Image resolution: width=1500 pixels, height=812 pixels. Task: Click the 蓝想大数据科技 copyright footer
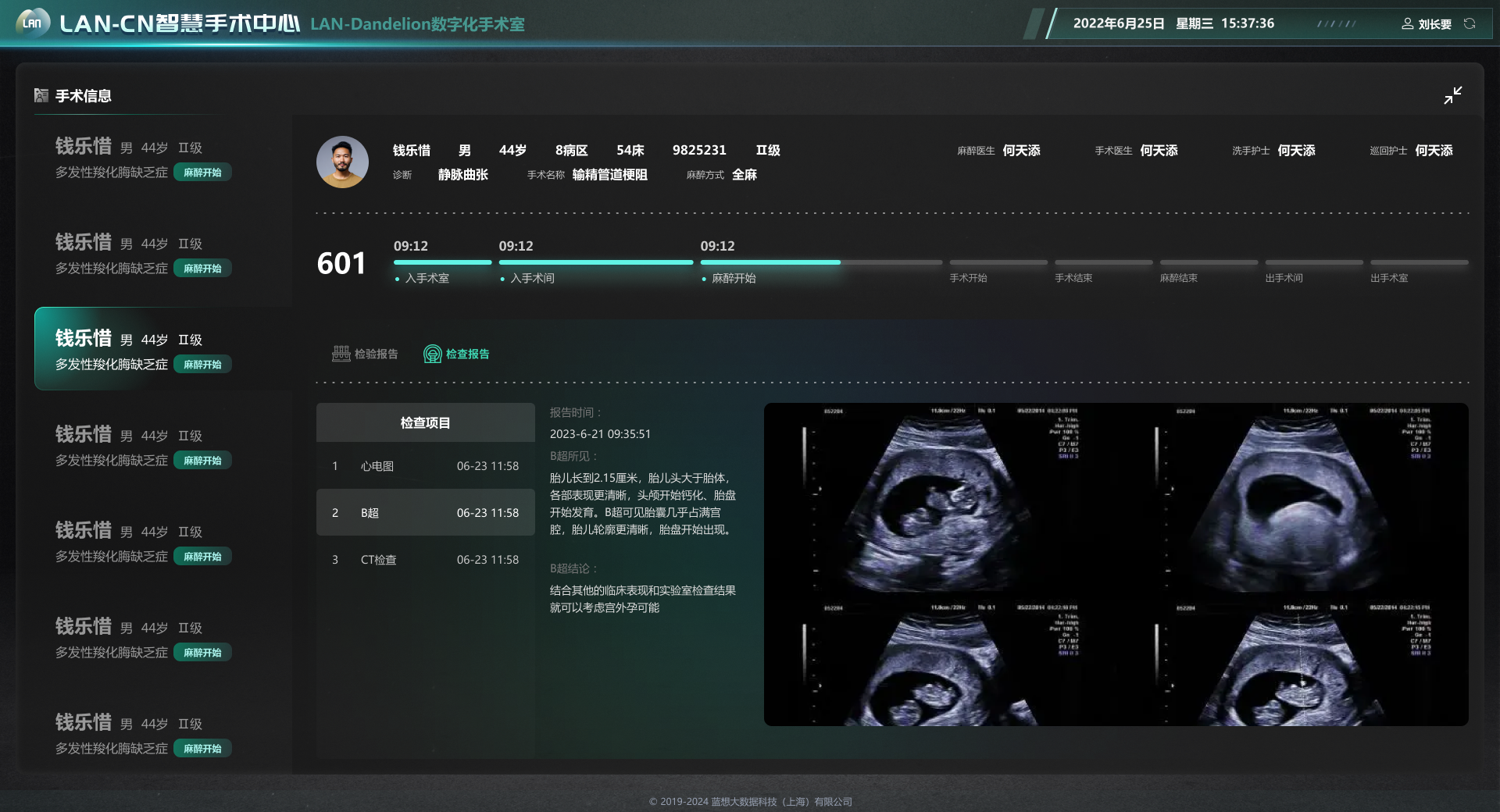click(x=751, y=802)
